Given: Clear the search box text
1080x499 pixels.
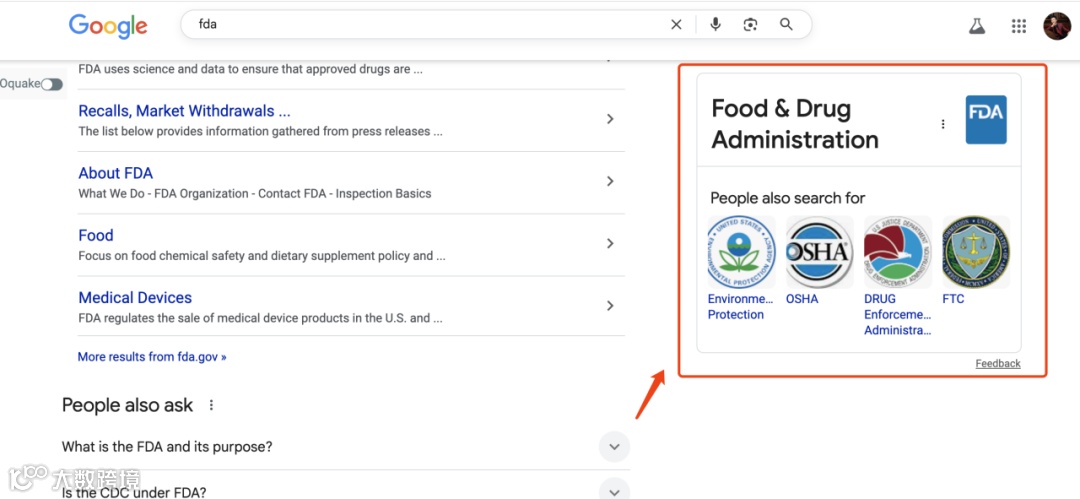Looking at the screenshot, I should click(676, 25).
